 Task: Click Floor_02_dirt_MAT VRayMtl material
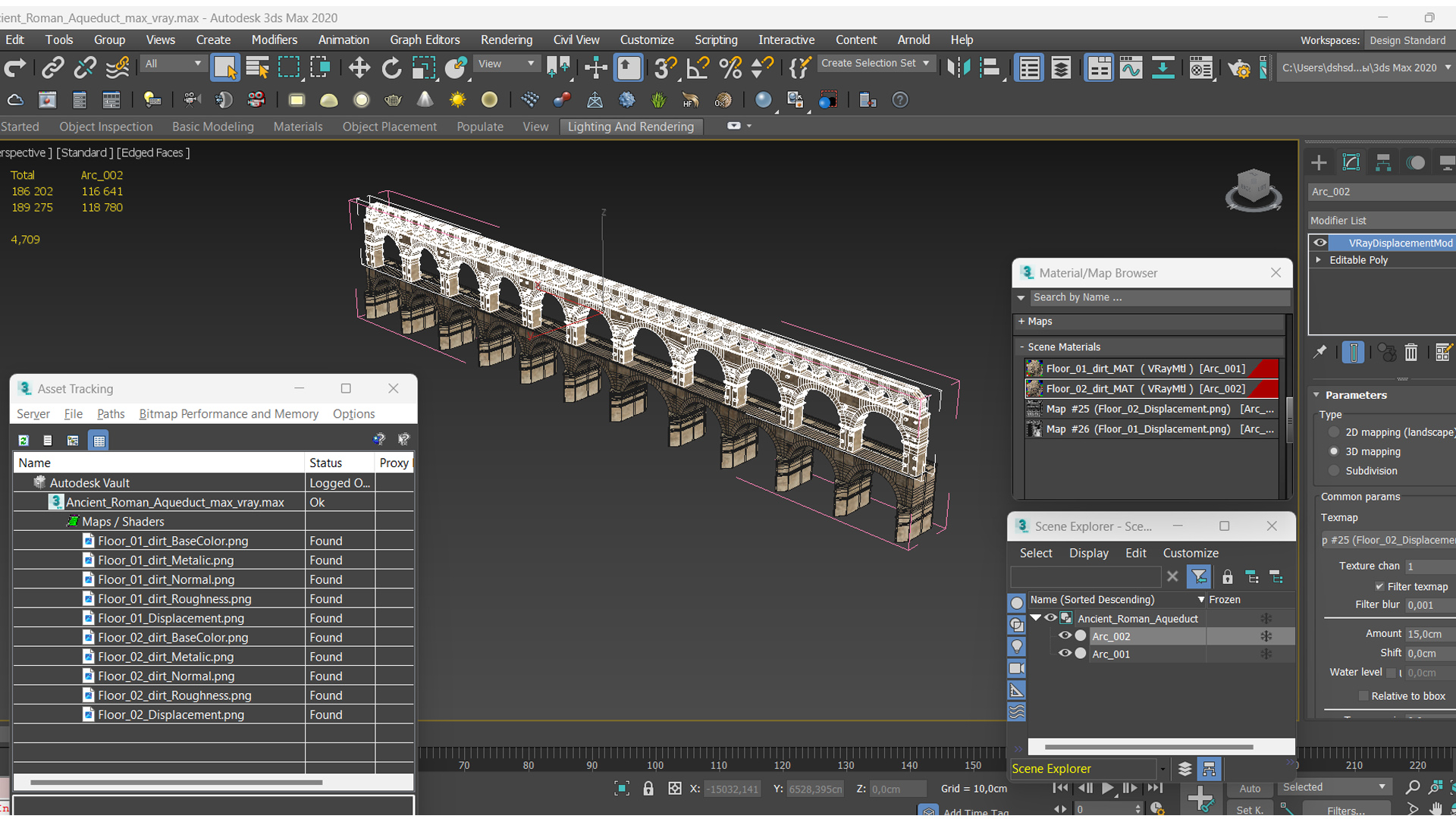[x=1149, y=388]
